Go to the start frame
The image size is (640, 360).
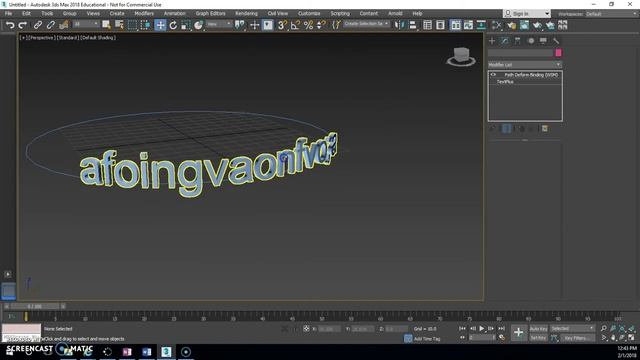(462, 329)
